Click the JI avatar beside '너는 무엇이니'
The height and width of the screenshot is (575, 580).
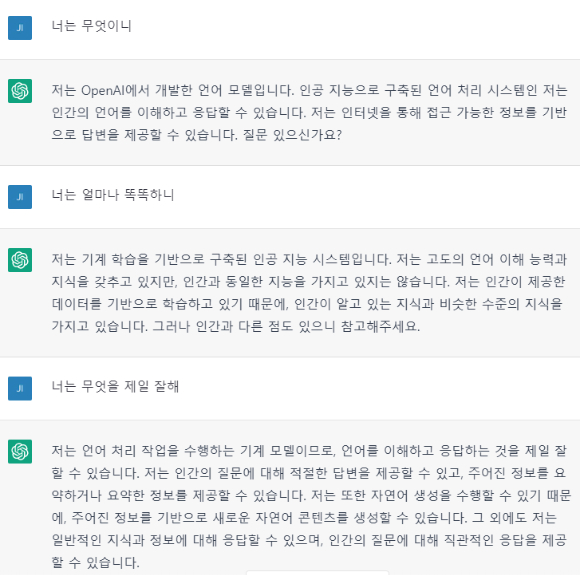[20, 28]
